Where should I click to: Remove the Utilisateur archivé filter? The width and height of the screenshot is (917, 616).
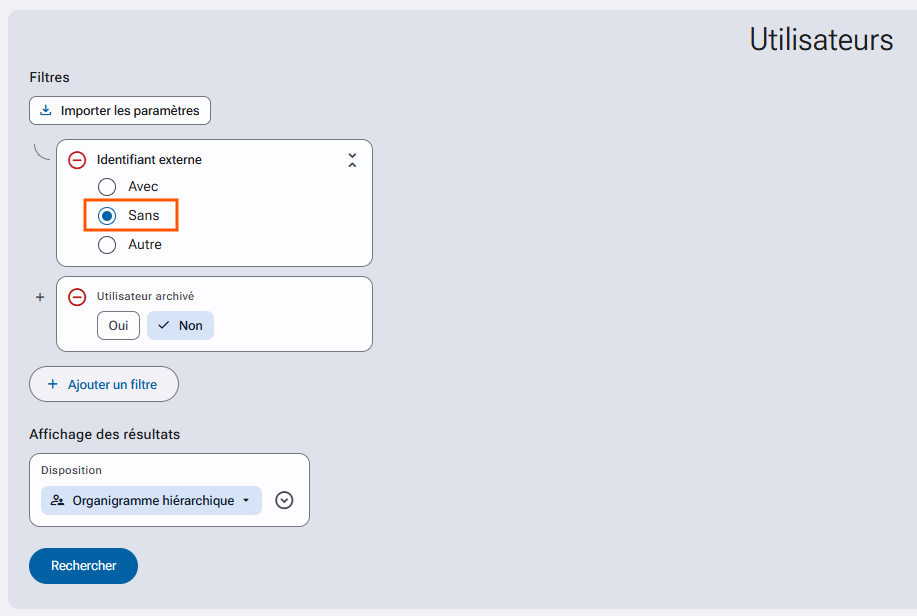click(77, 297)
